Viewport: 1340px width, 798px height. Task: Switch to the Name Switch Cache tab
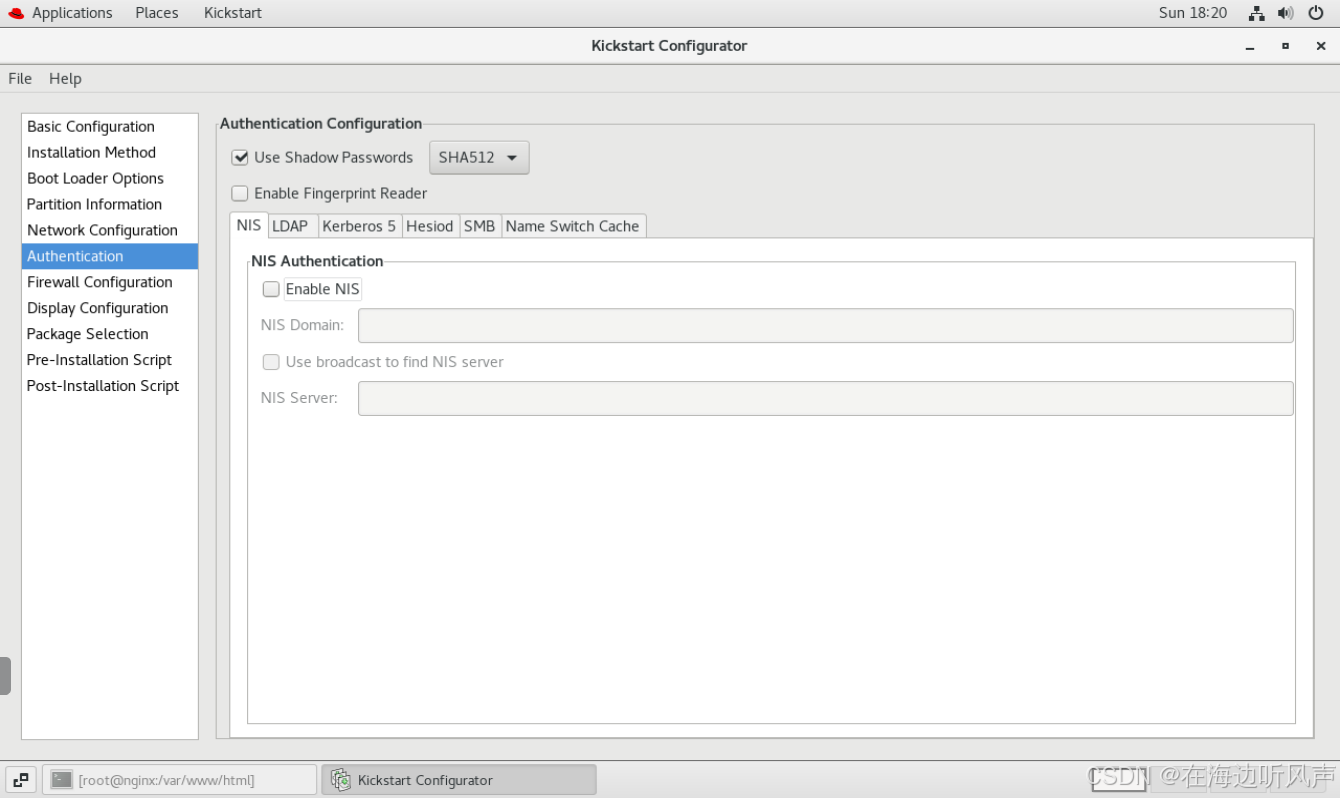pos(573,226)
